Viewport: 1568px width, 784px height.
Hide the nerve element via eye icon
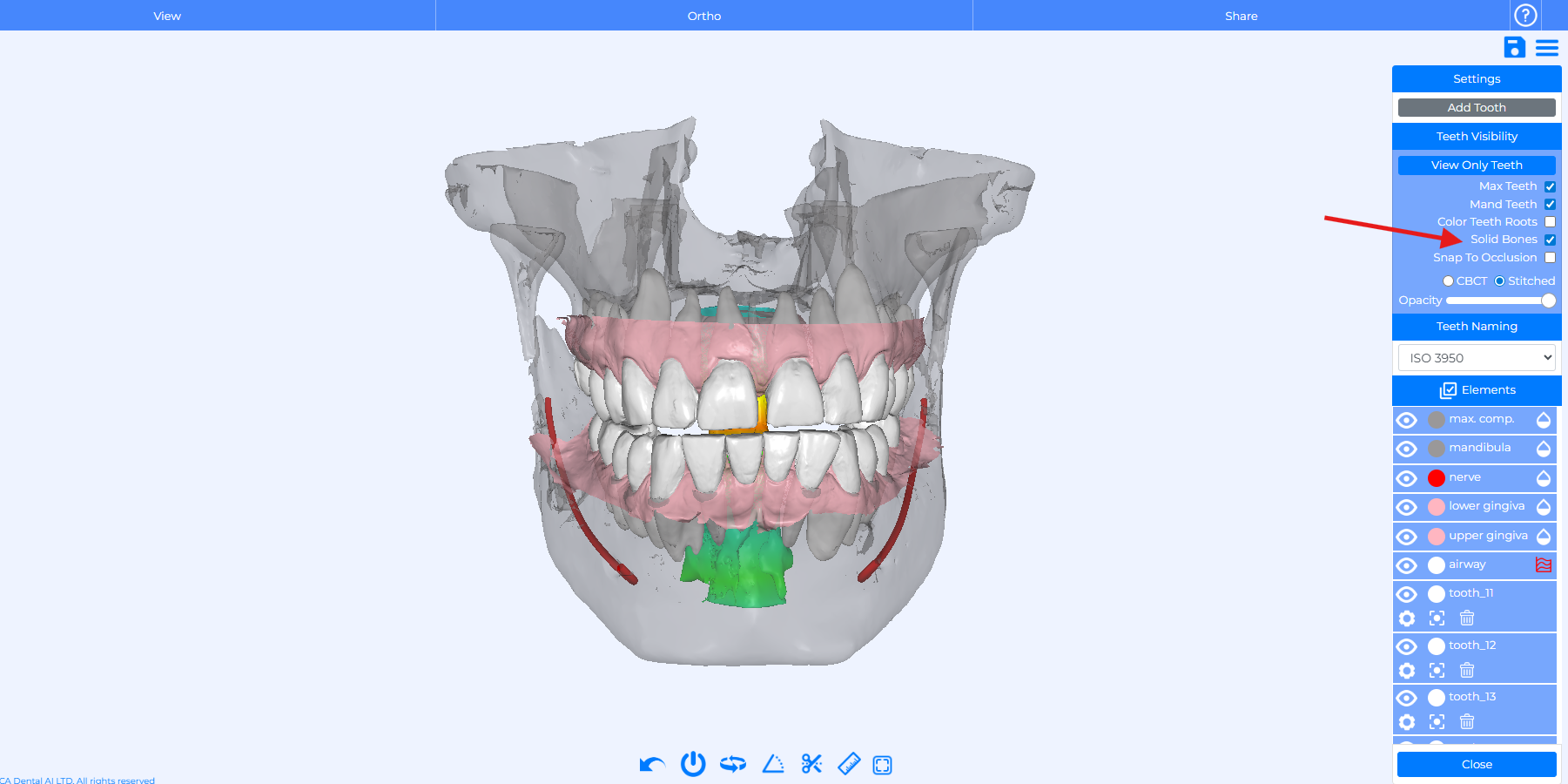point(1407,478)
